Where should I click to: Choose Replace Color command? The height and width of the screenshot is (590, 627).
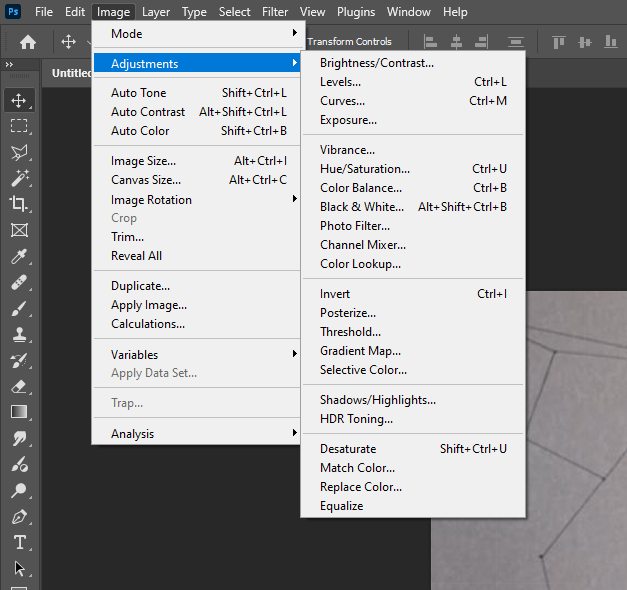coord(413,487)
